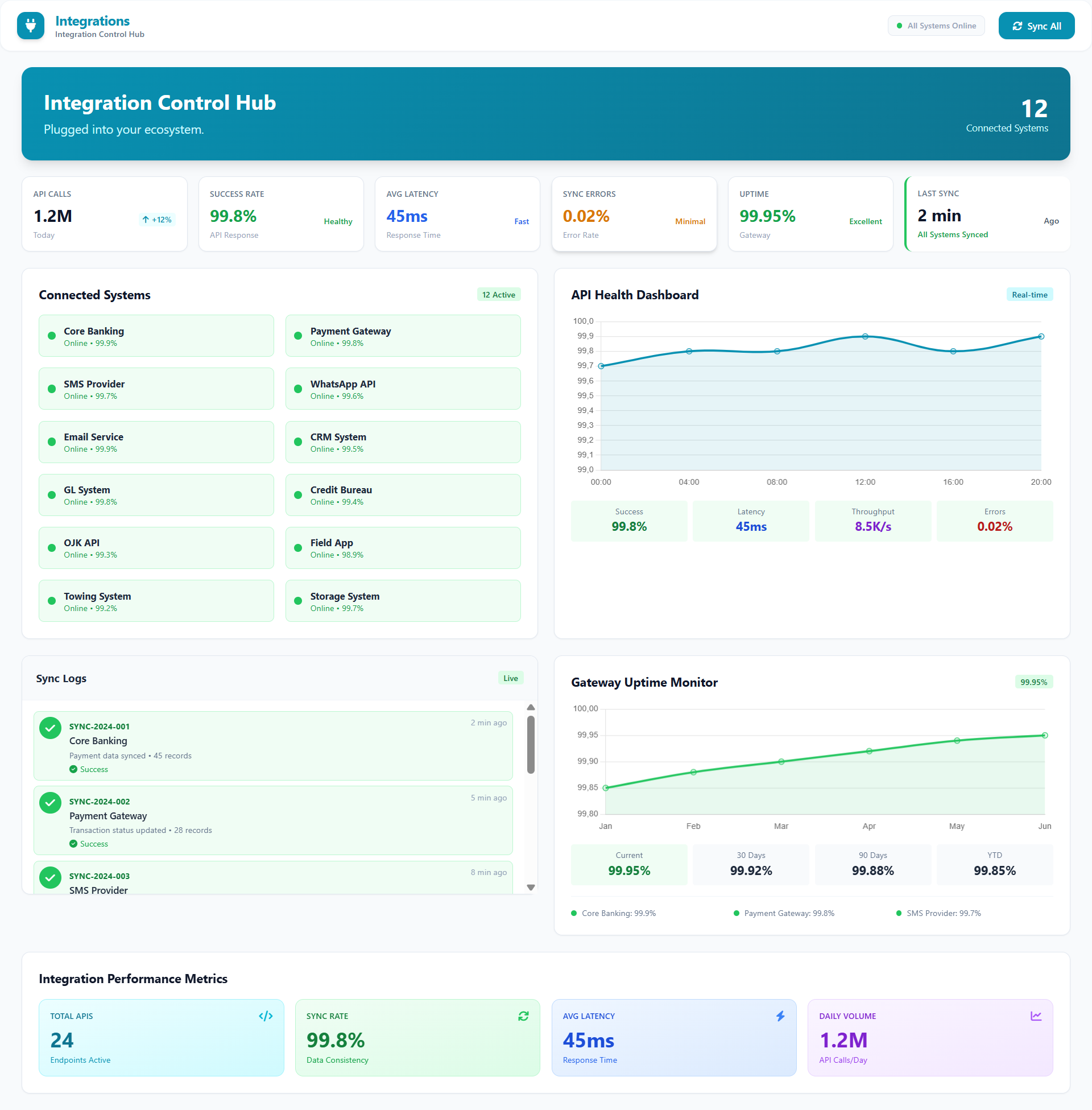Toggle the Core Banking online status dot
Image resolution: width=1092 pixels, height=1110 pixels.
click(52, 336)
